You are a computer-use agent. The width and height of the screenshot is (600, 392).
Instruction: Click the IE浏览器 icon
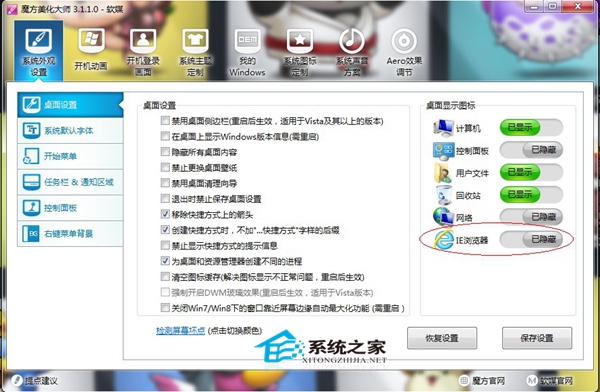(444, 240)
